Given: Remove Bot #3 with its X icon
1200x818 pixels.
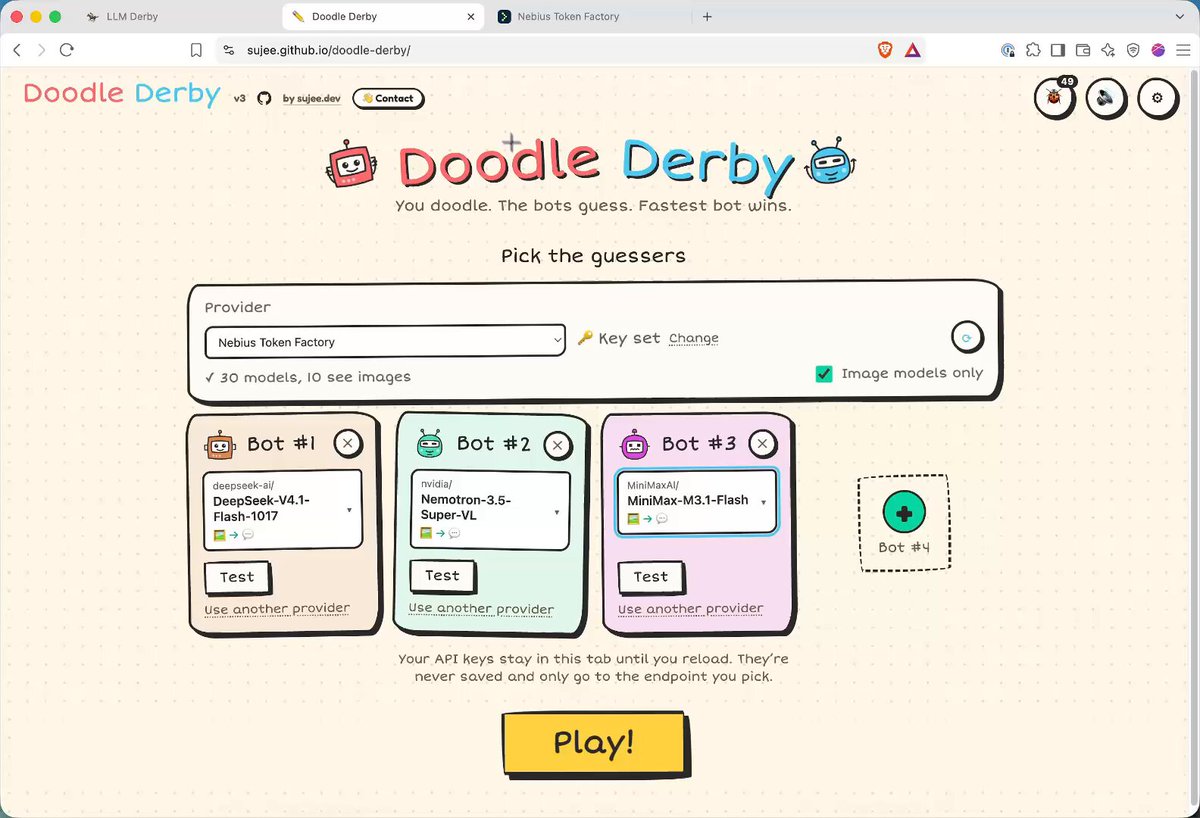Looking at the screenshot, I should (x=762, y=443).
